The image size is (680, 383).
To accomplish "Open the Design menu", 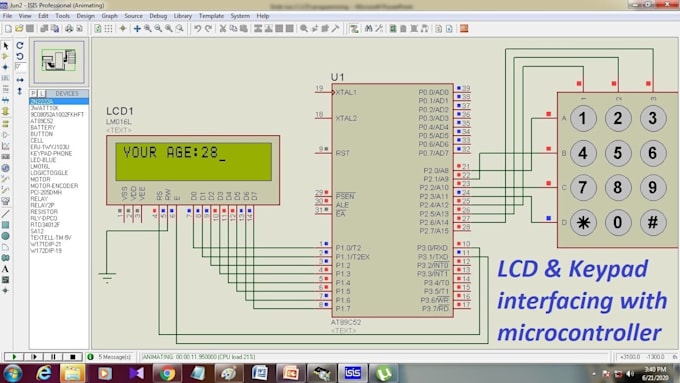I will (85, 16).
